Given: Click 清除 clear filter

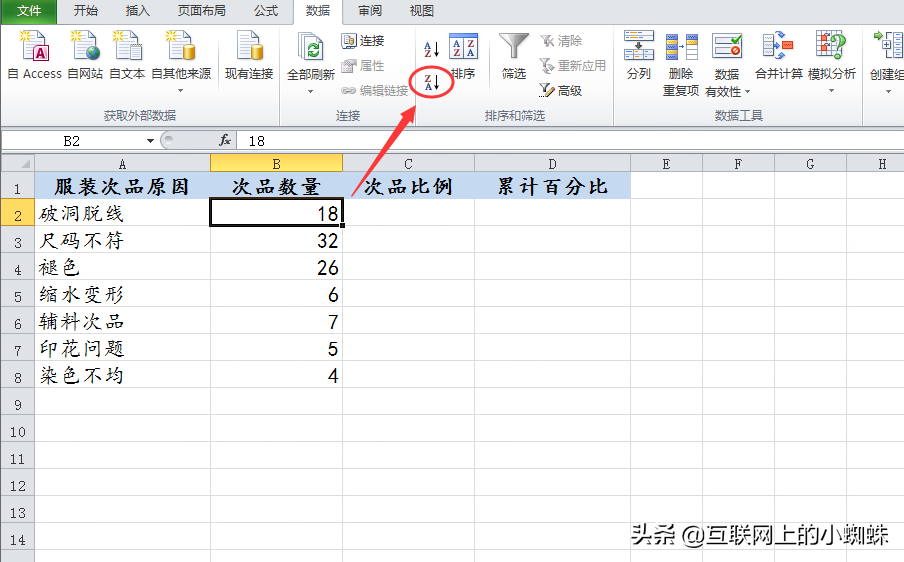Looking at the screenshot, I should 561,40.
